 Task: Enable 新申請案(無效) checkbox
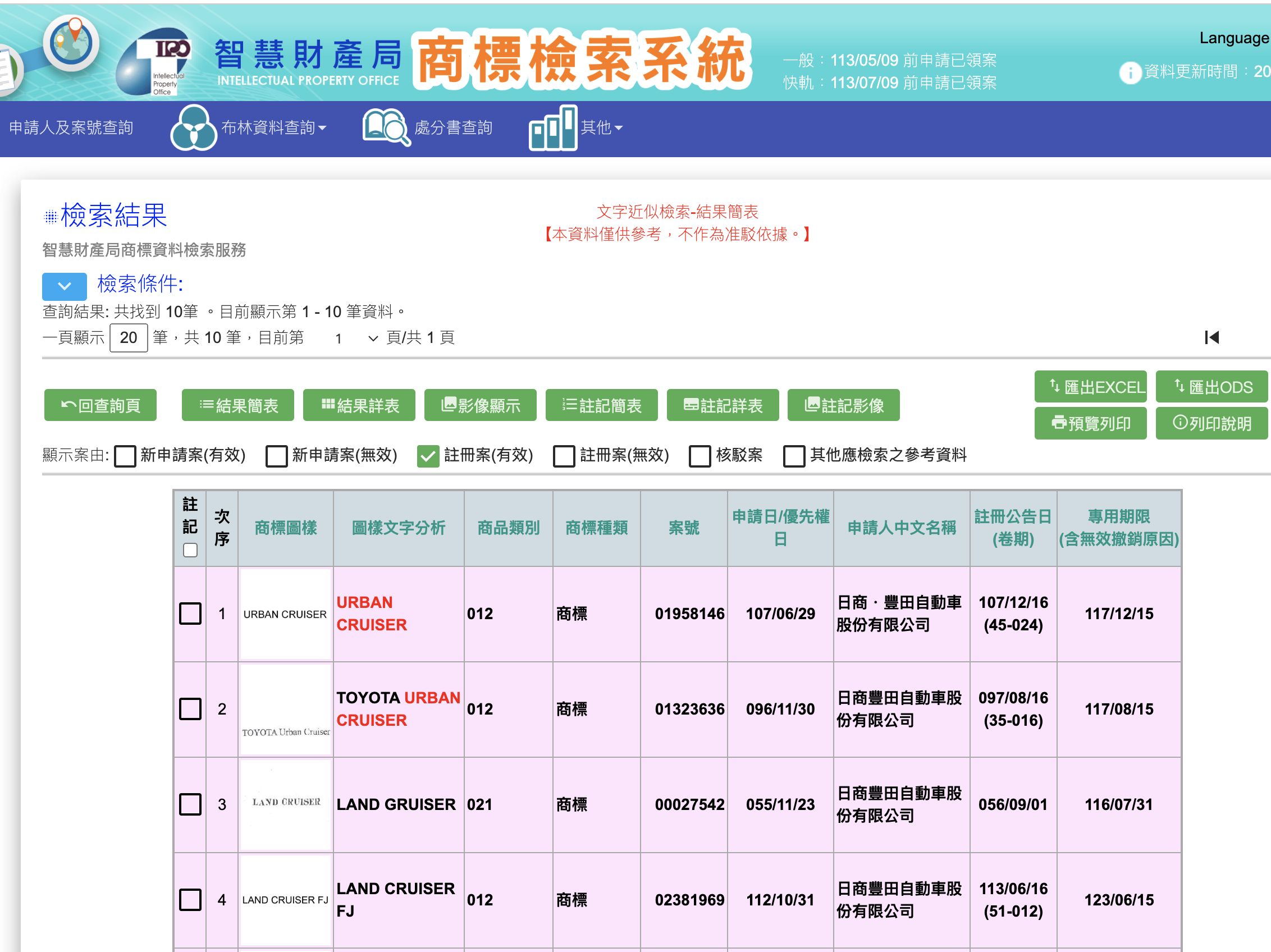click(x=276, y=456)
